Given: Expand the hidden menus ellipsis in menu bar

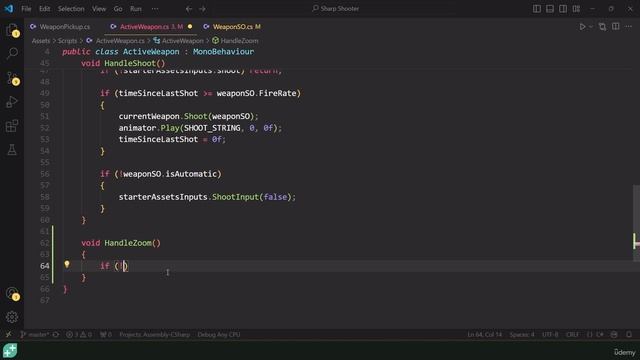Looking at the screenshot, I should (x=155, y=9).
